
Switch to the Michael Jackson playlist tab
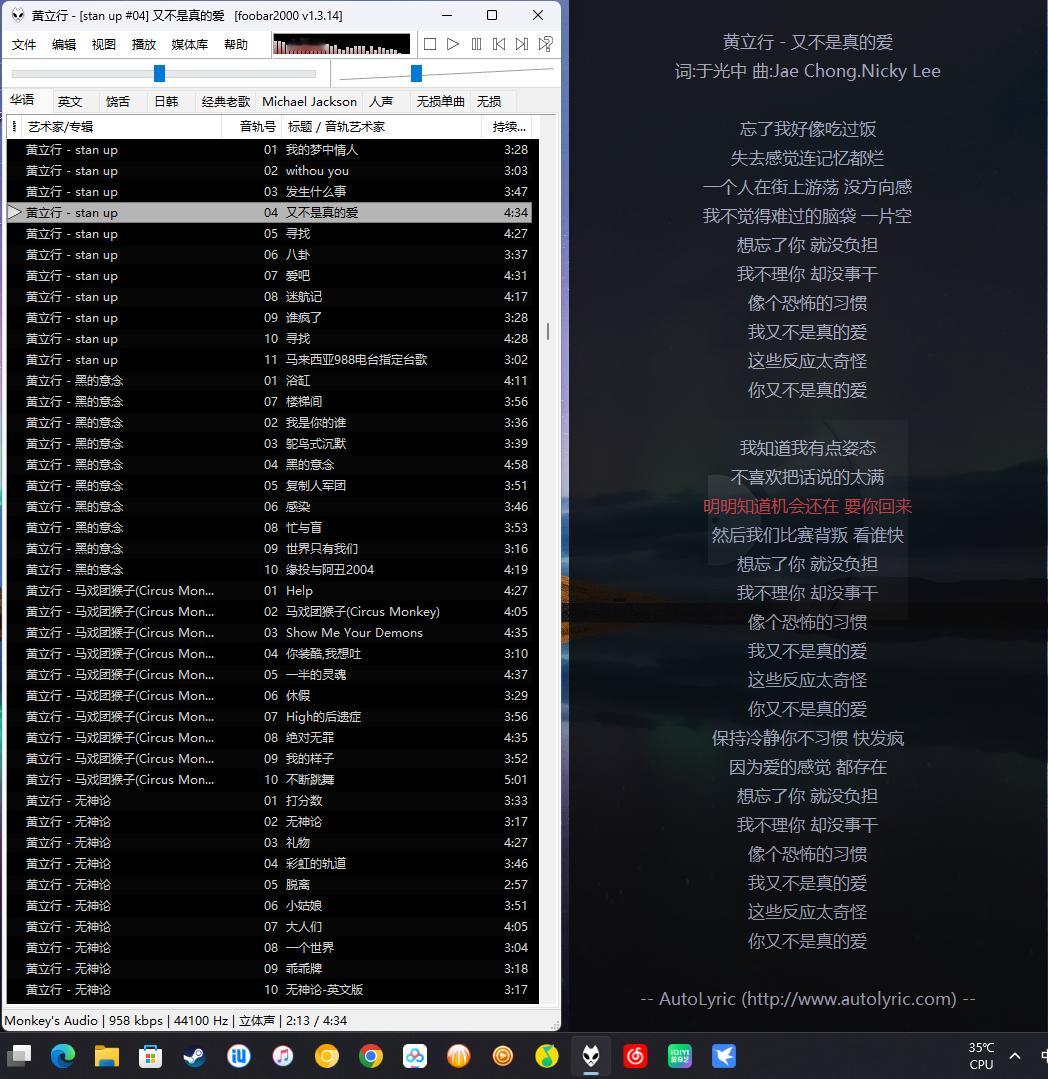click(x=310, y=102)
